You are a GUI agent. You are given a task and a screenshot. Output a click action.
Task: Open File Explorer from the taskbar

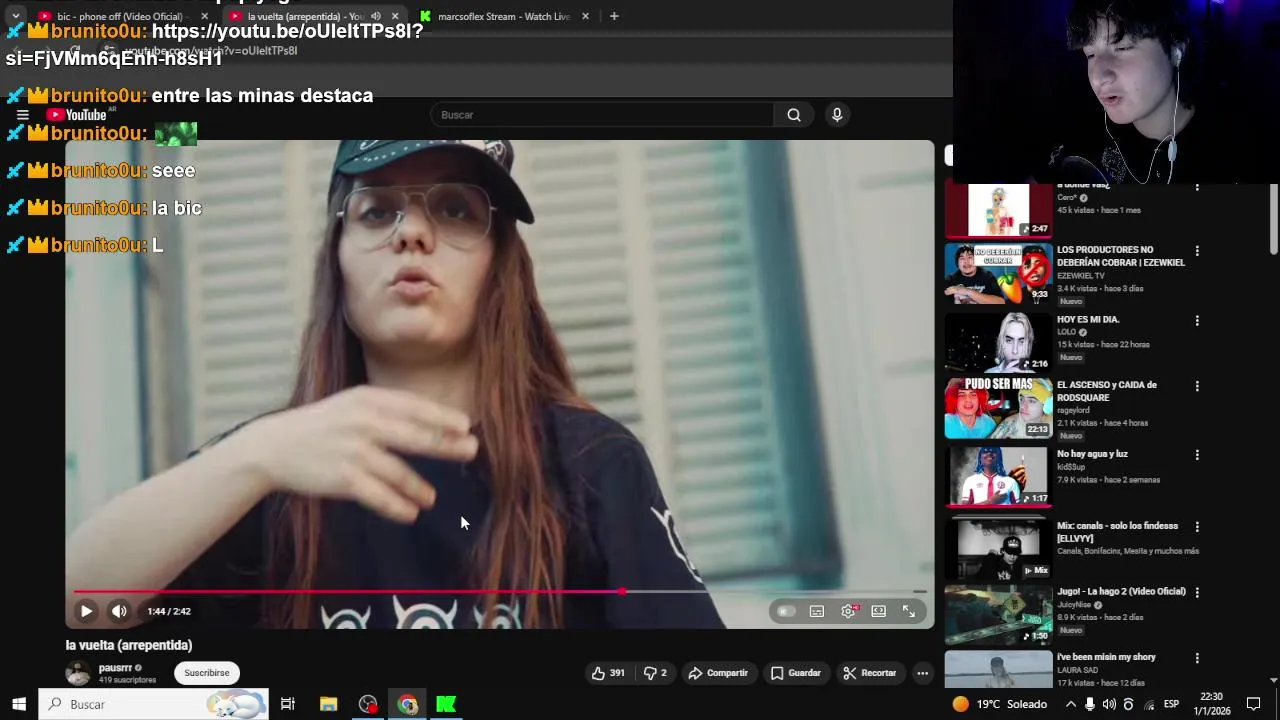point(328,704)
